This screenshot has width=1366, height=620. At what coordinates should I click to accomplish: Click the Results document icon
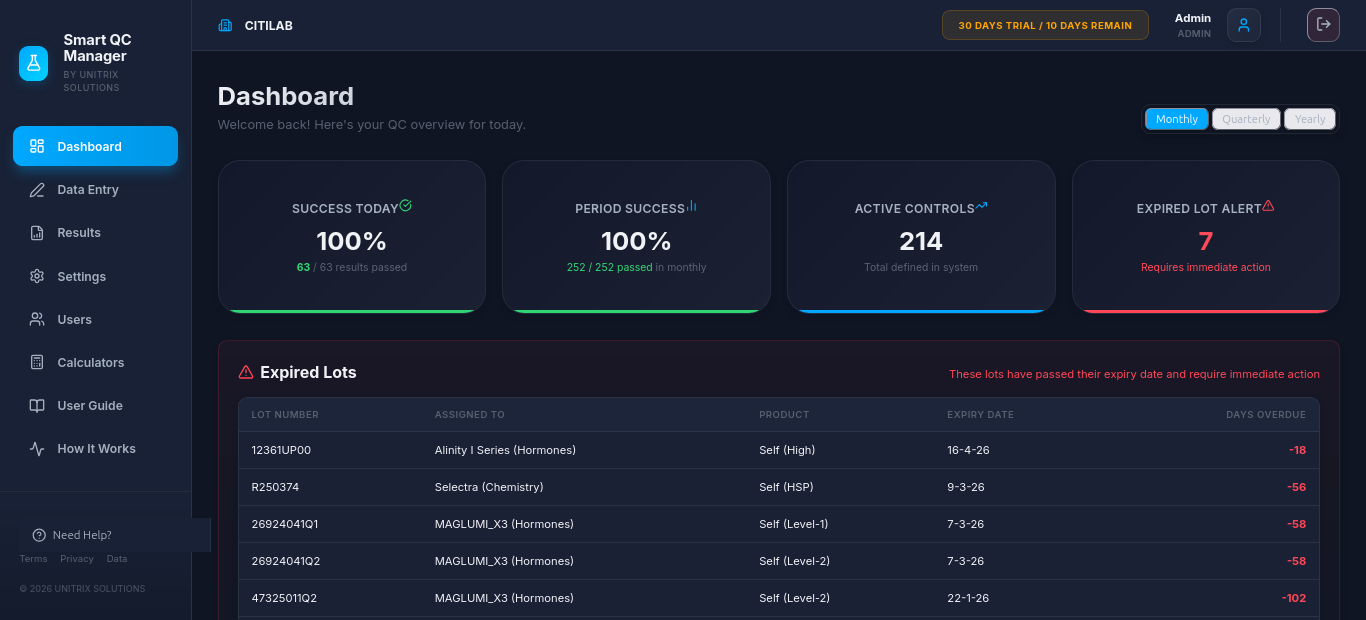tap(37, 233)
